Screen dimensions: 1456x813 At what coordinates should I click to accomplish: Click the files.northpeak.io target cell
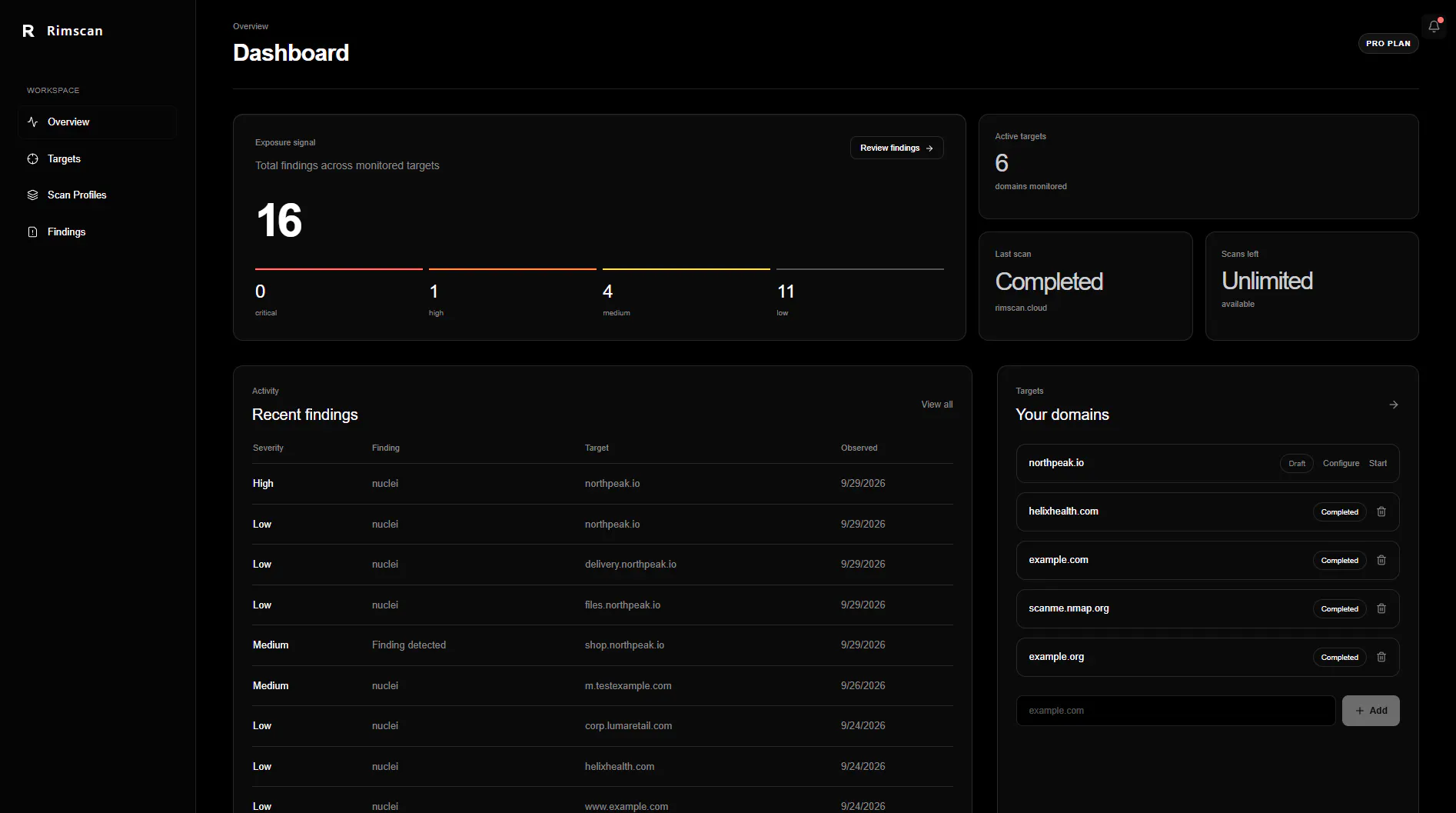pos(623,605)
